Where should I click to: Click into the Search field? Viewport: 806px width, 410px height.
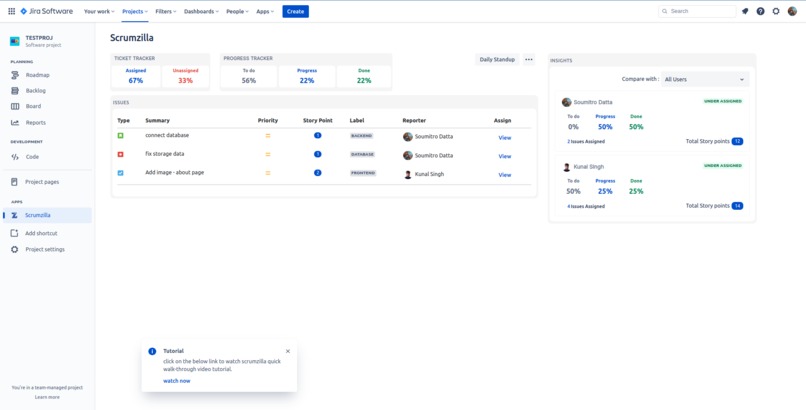point(698,11)
